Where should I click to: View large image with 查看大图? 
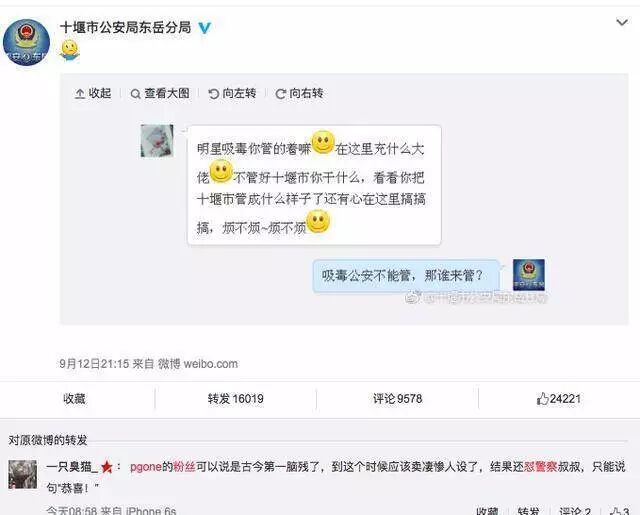point(160,93)
